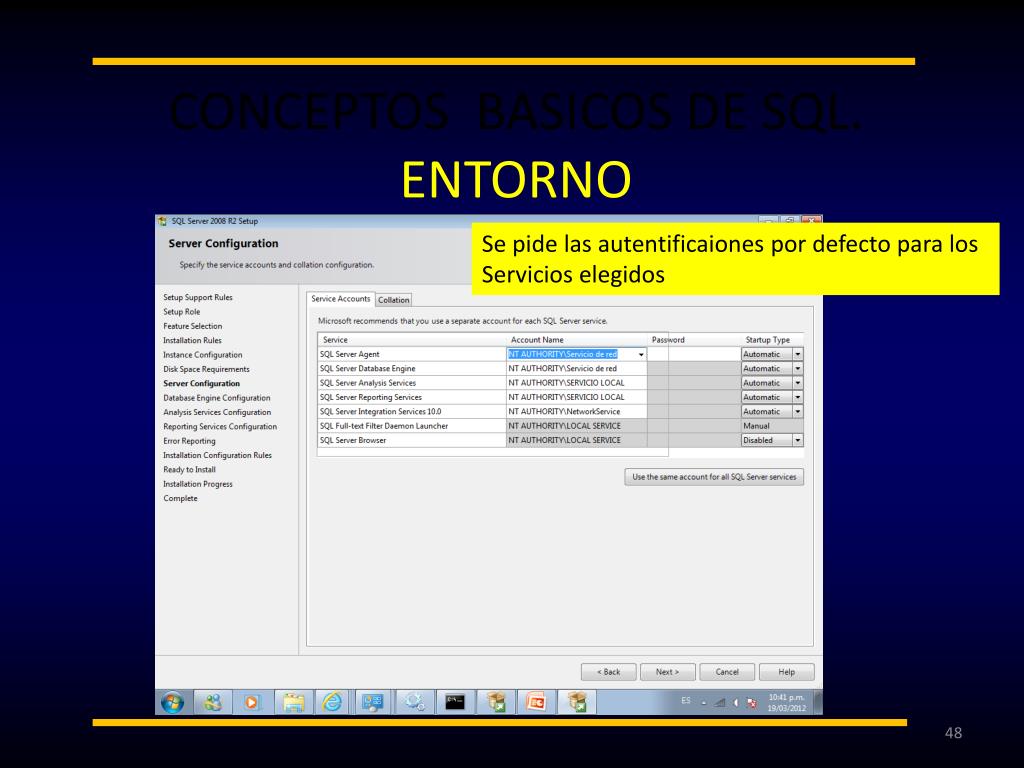
Task: Click Database Engine Configuration step in sidebar
Action: [217, 398]
